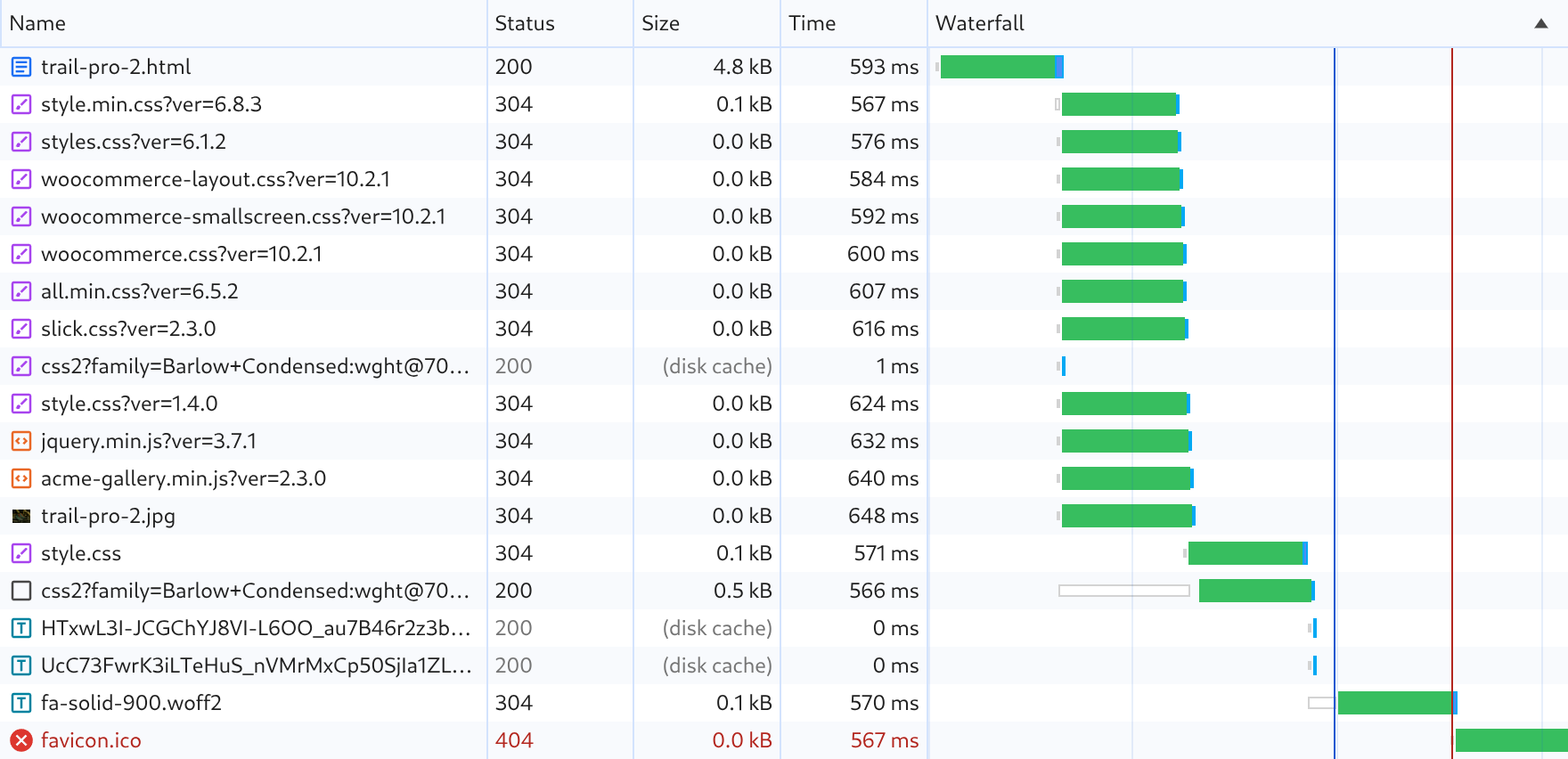The height and width of the screenshot is (759, 1568).
Task: Click the stylesheet icon beside slick.css?ver=2.3.0
Action: point(21,329)
